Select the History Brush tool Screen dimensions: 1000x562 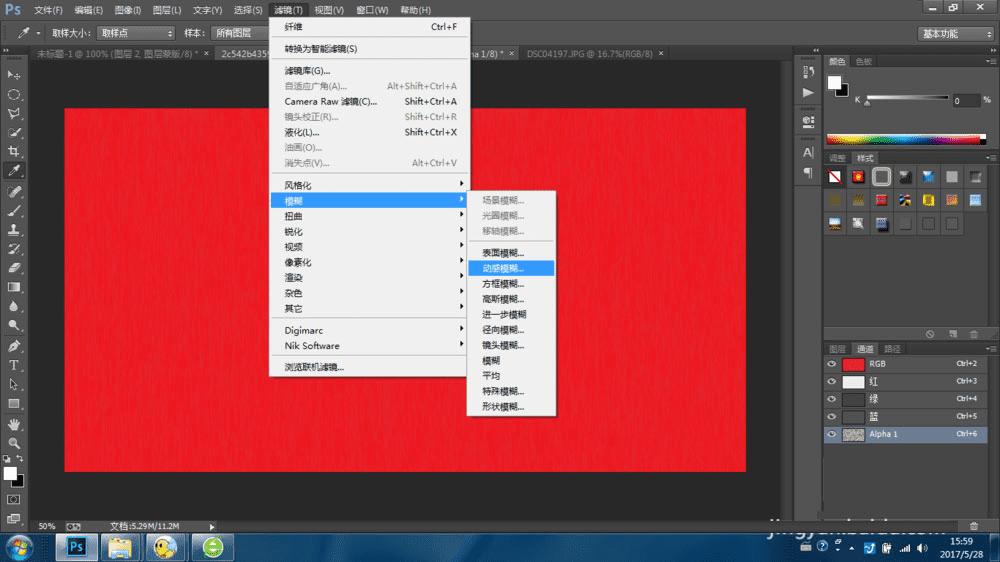(13, 249)
